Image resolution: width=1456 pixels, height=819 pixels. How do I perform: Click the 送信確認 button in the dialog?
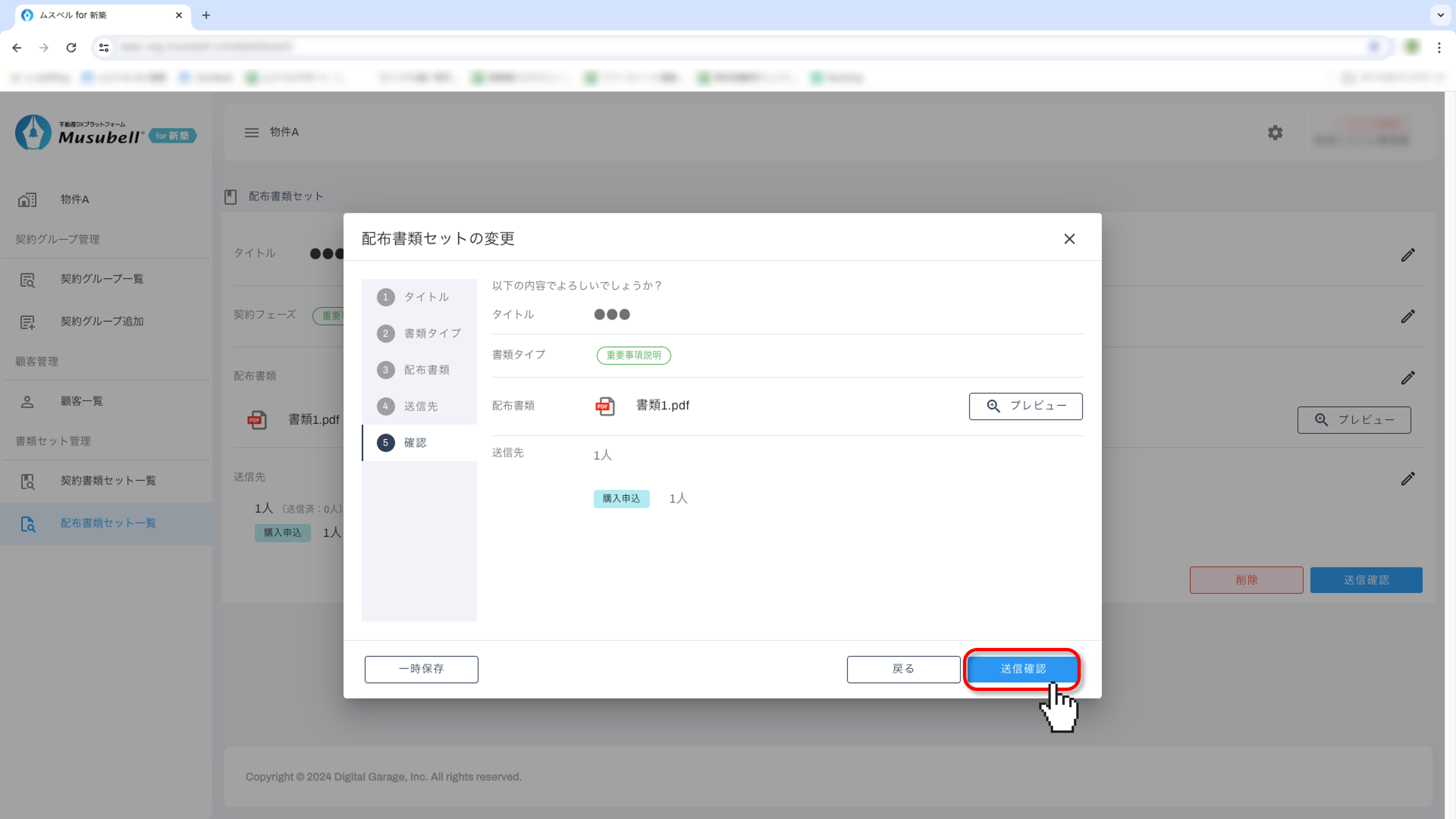[x=1023, y=669]
